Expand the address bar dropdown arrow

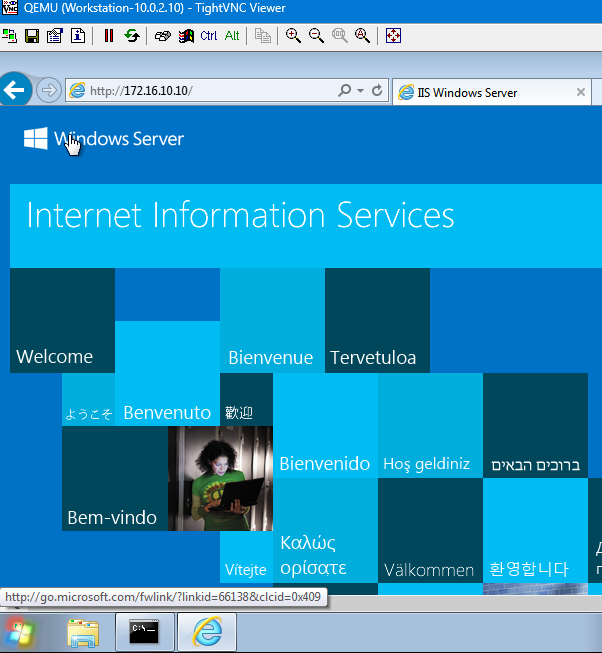(360, 91)
